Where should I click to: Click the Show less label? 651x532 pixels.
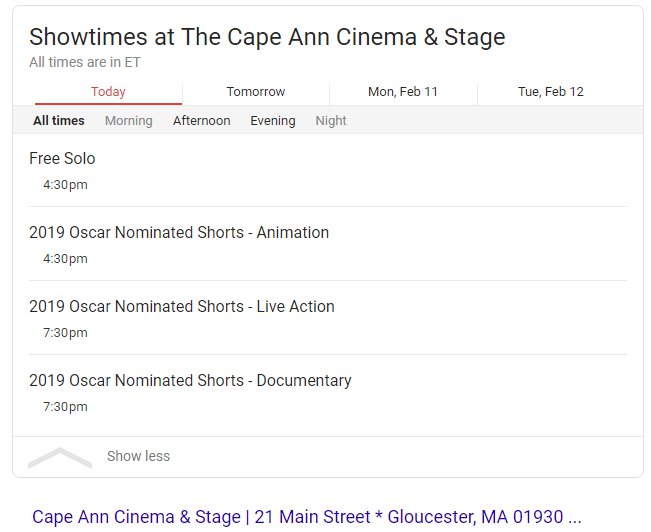pyautogui.click(x=139, y=456)
